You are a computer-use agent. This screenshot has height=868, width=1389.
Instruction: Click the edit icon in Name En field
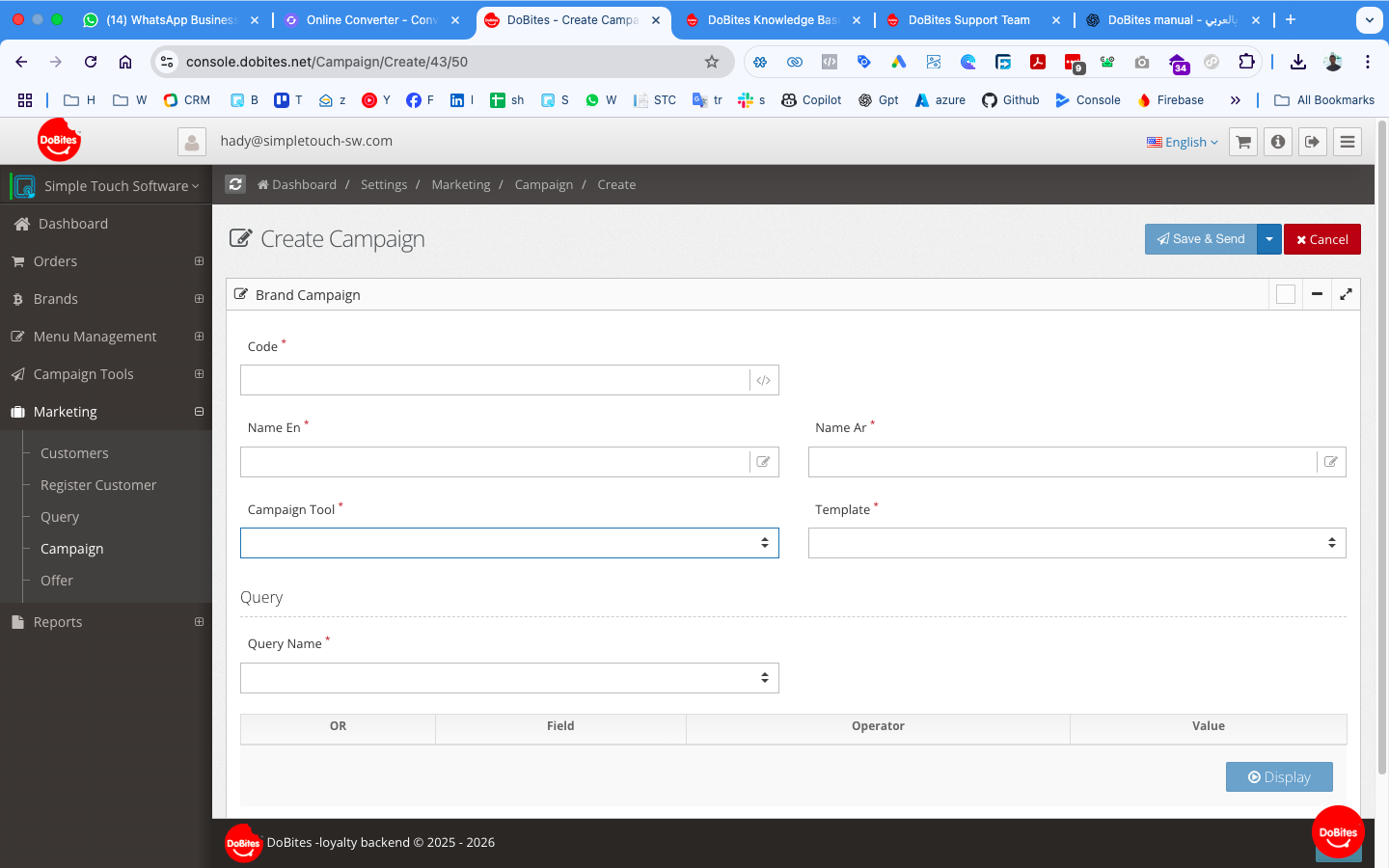(763, 462)
